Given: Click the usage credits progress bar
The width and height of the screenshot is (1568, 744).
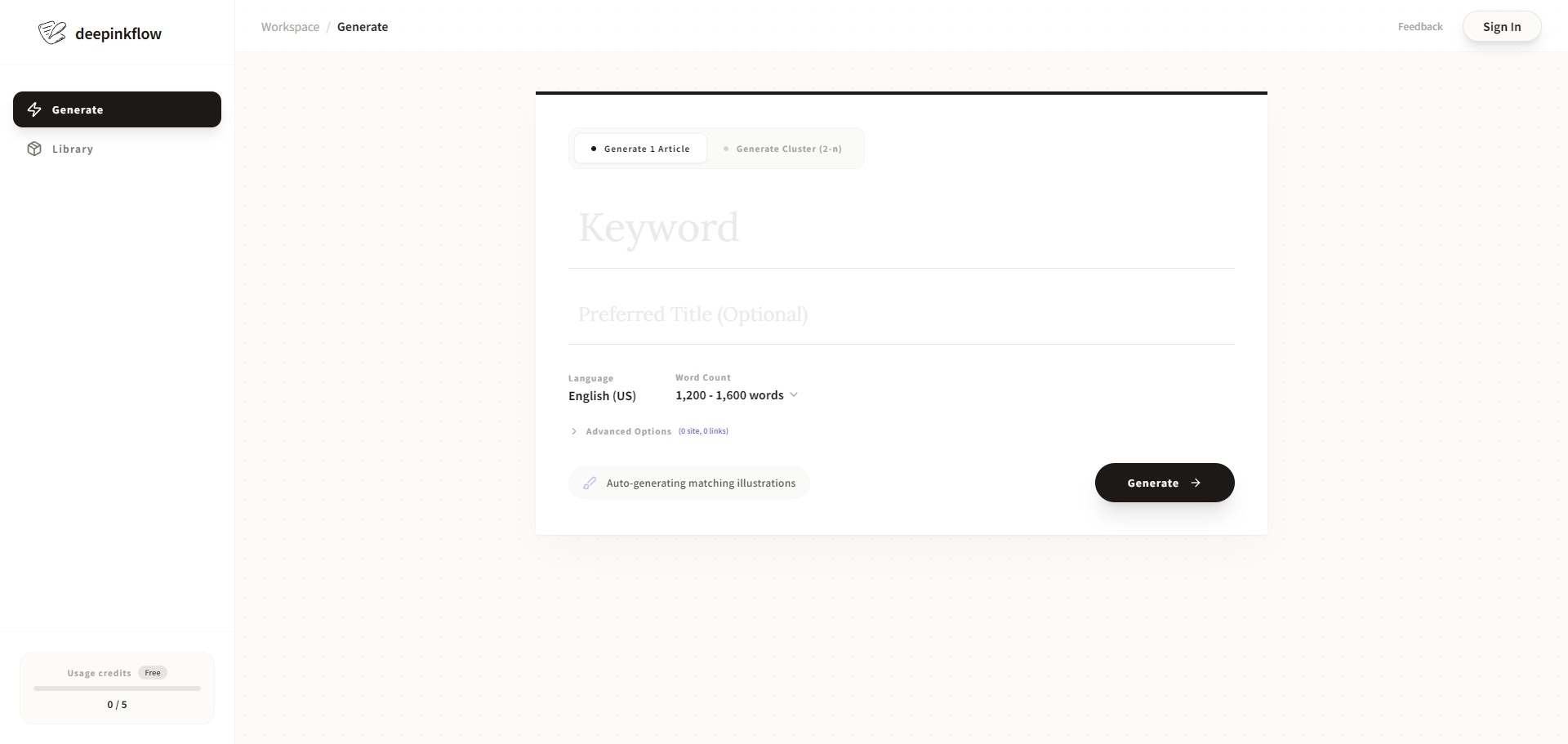Looking at the screenshot, I should [x=117, y=688].
